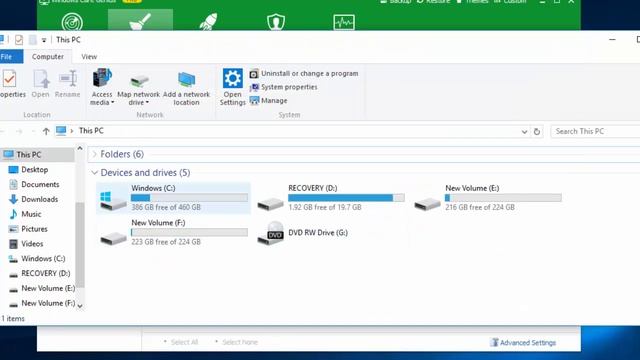
Task: Click the New Volume (E:) usage bar
Action: [x=503, y=198]
